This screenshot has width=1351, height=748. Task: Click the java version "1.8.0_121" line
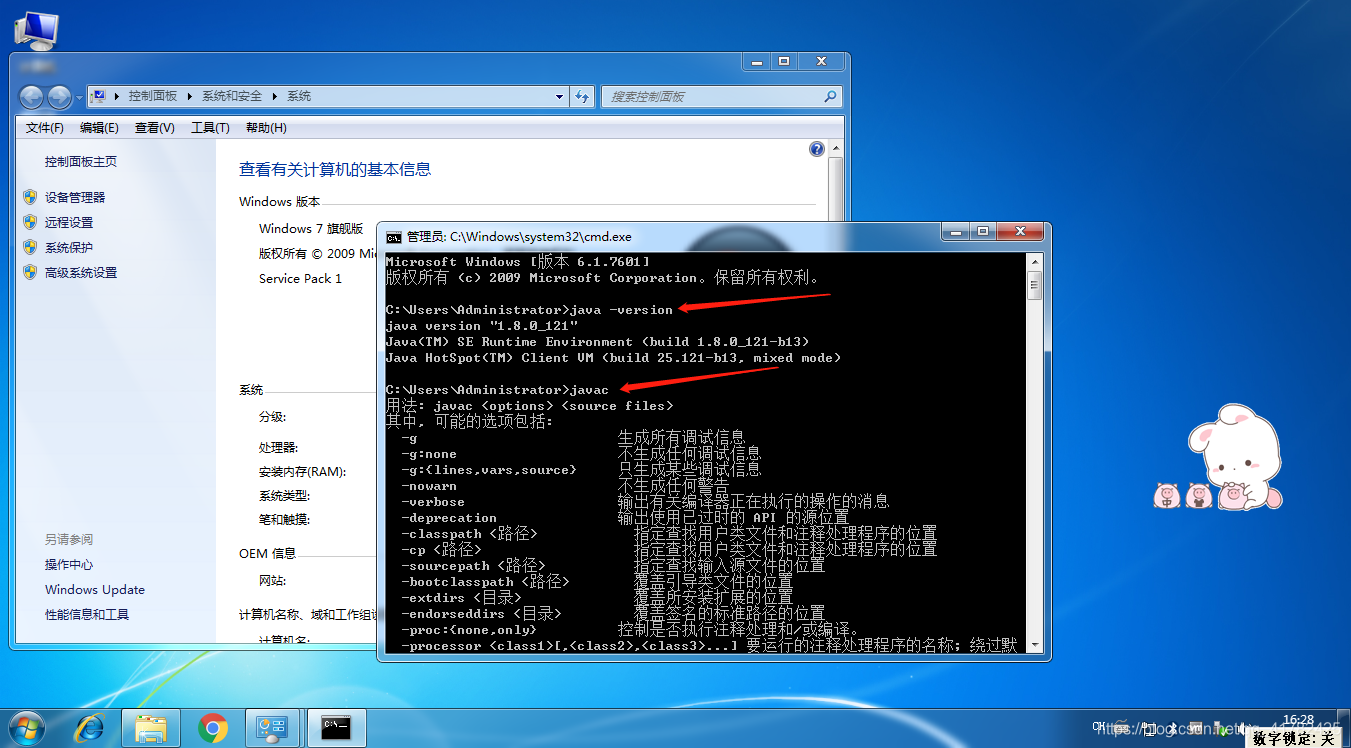click(x=482, y=326)
